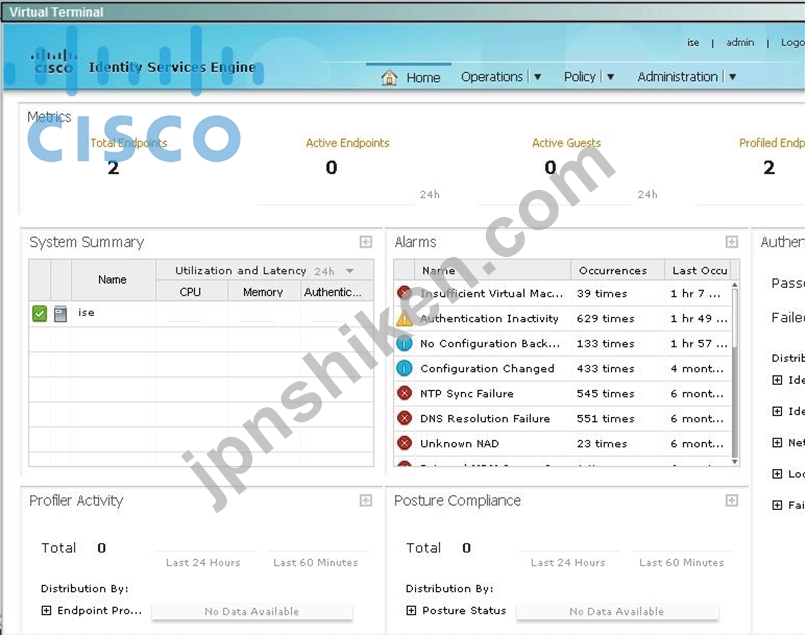Click the Cisco logo in header
This screenshot has height=635, width=805.
pyautogui.click(x=53, y=62)
